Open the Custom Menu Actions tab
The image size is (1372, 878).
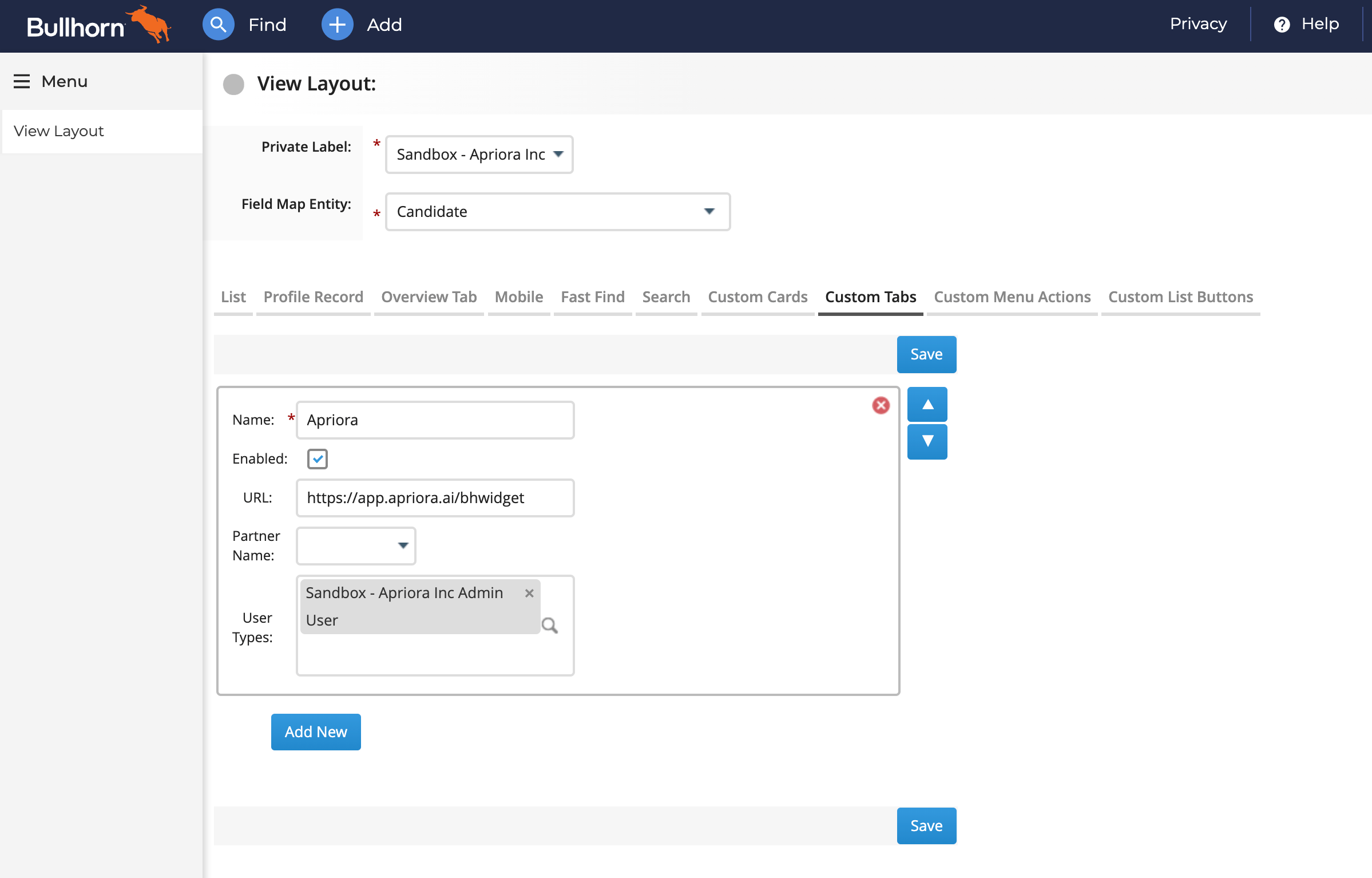pos(1012,297)
